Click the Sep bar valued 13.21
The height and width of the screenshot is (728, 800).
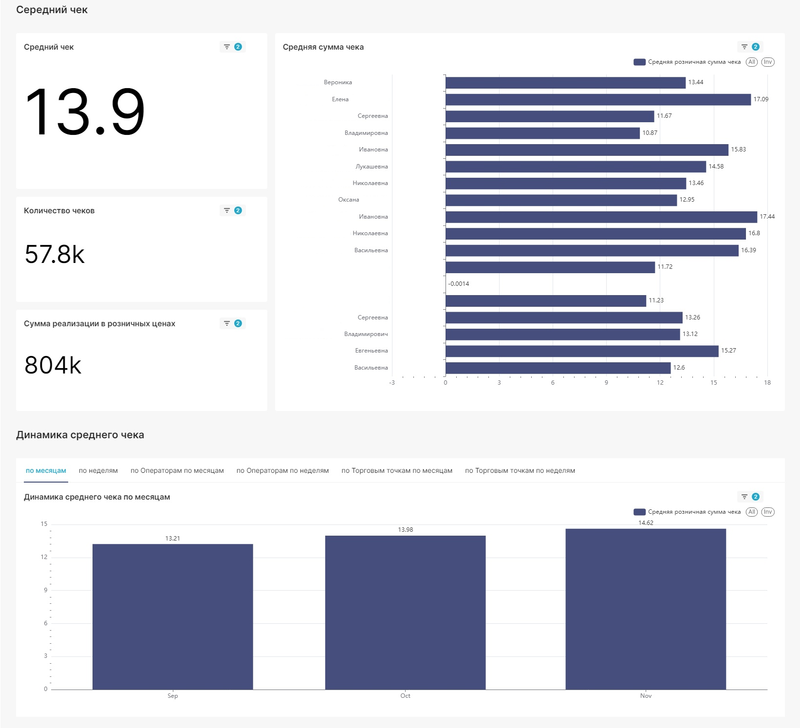(x=172, y=616)
